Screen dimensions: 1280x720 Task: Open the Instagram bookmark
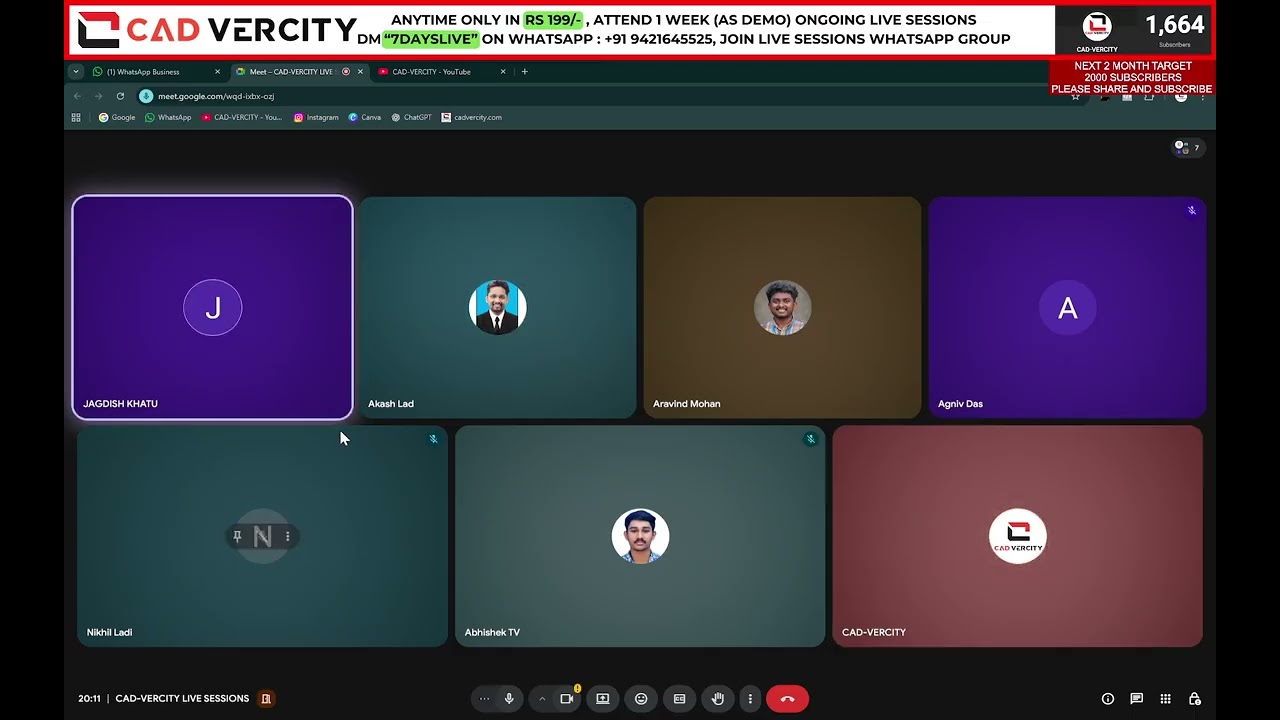(x=316, y=118)
